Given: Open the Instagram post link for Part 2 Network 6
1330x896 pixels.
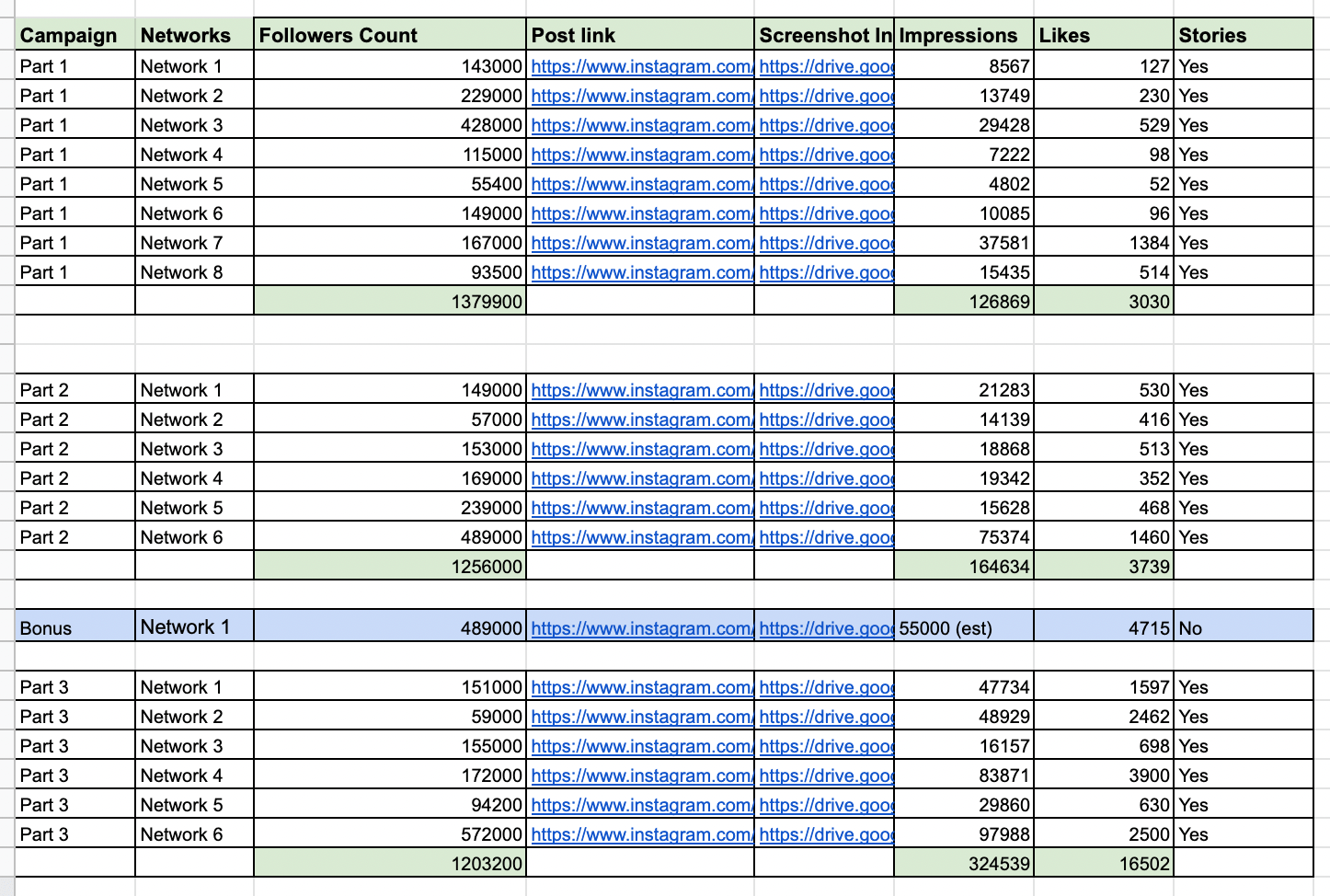Looking at the screenshot, I should click(x=641, y=537).
